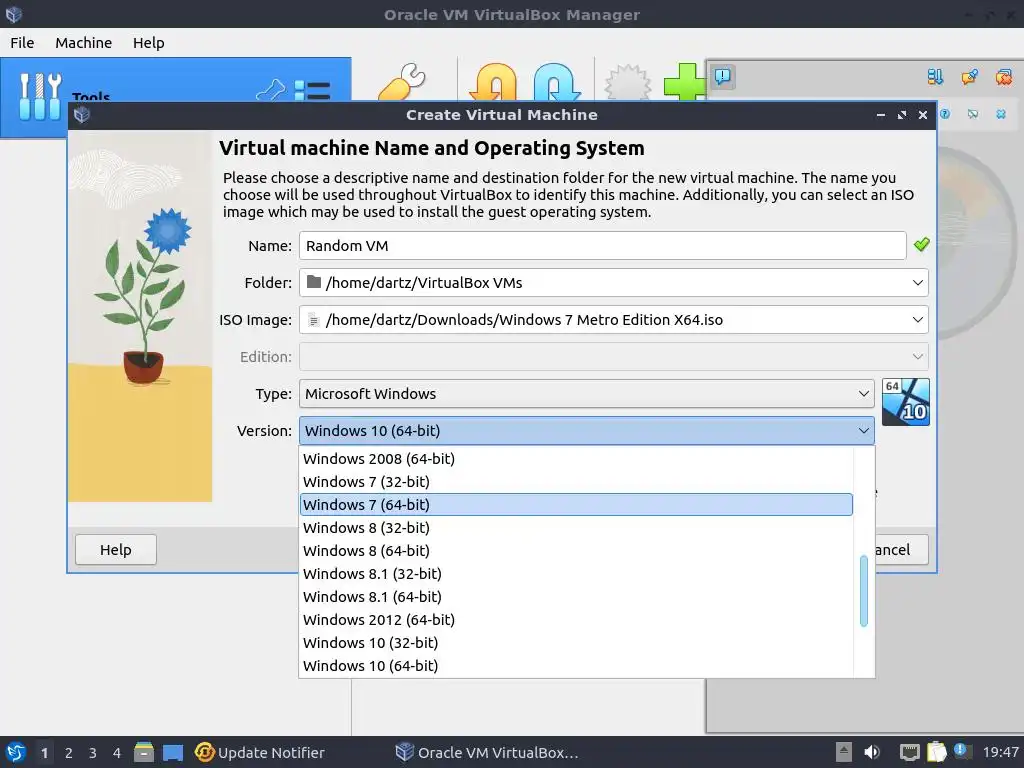This screenshot has height=768, width=1024.
Task: Switch to workspace 1
Action: [44, 753]
